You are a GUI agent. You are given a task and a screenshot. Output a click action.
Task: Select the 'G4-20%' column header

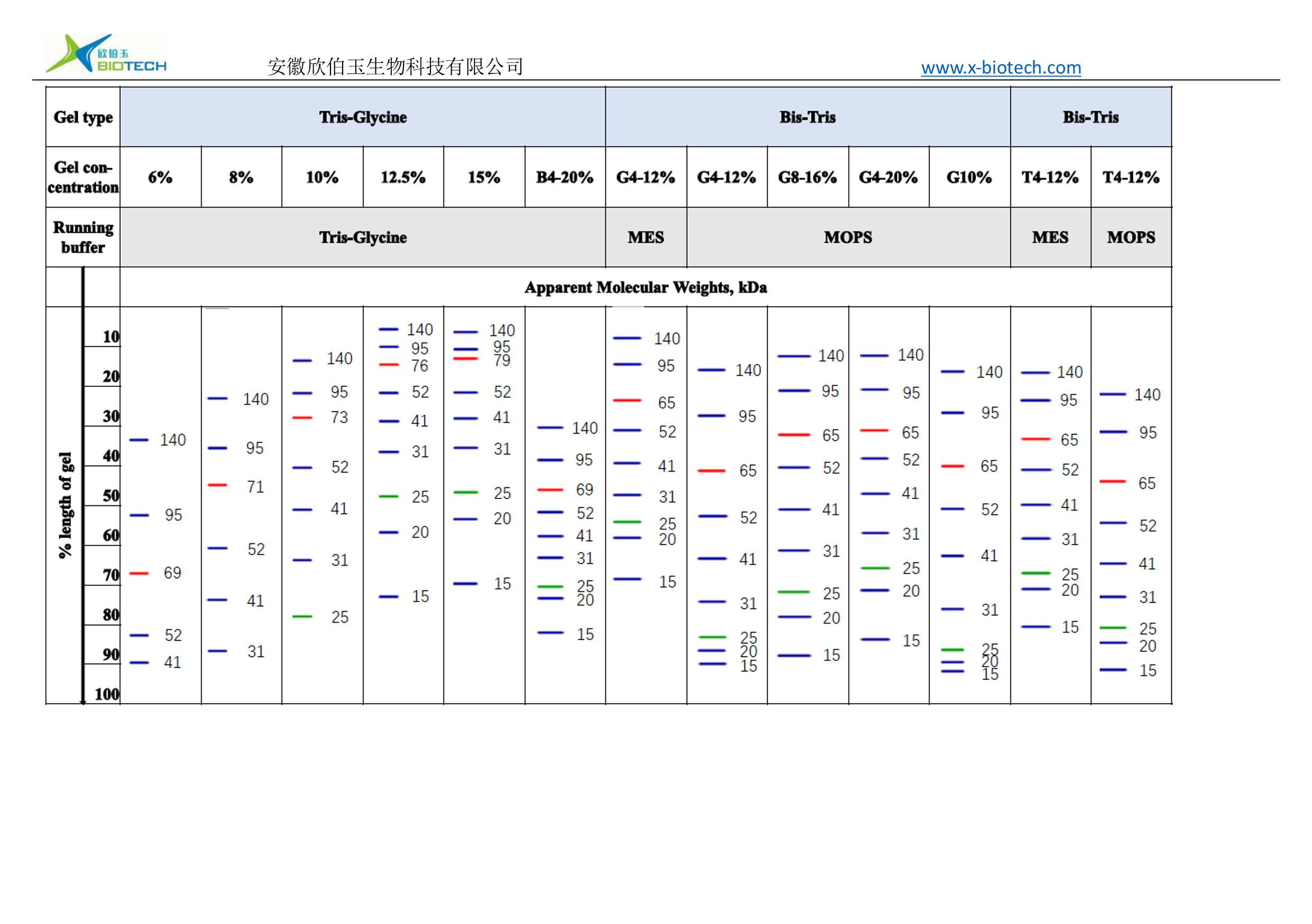(x=888, y=177)
